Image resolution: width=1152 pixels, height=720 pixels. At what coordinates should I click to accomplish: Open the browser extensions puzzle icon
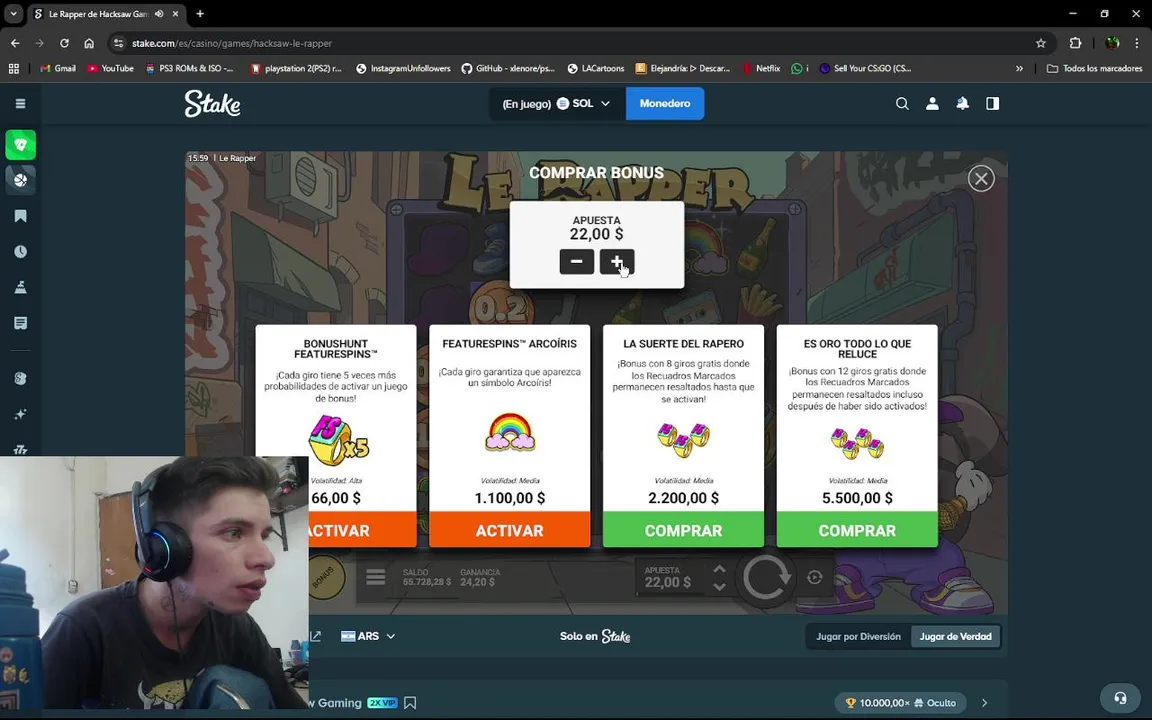[1076, 43]
